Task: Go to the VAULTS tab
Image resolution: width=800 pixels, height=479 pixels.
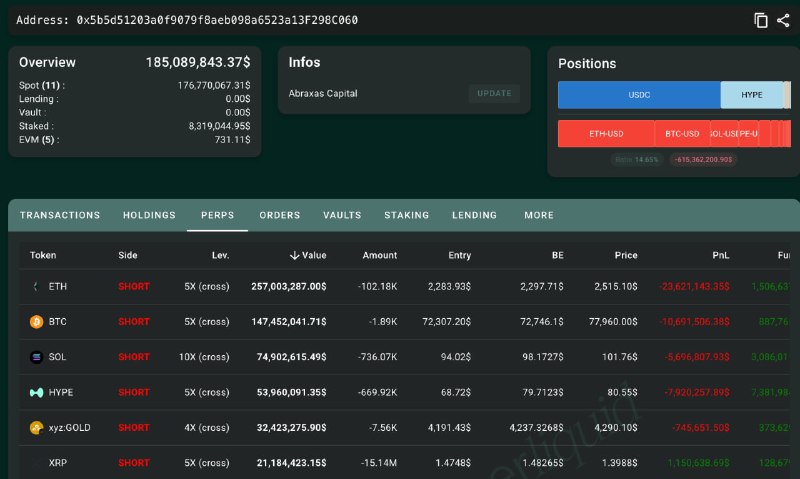Action: coord(342,215)
